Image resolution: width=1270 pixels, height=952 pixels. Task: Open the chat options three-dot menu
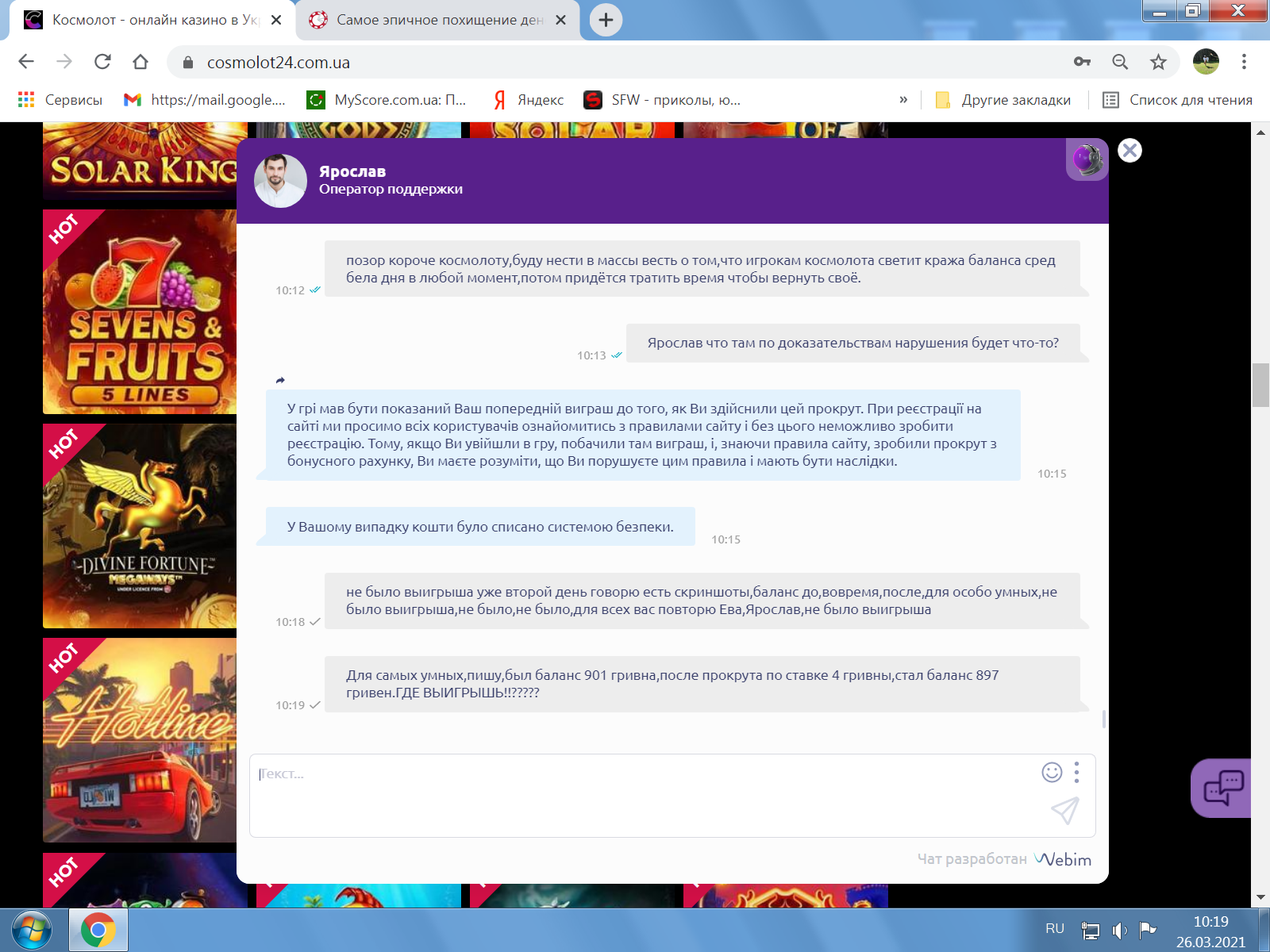[1076, 772]
